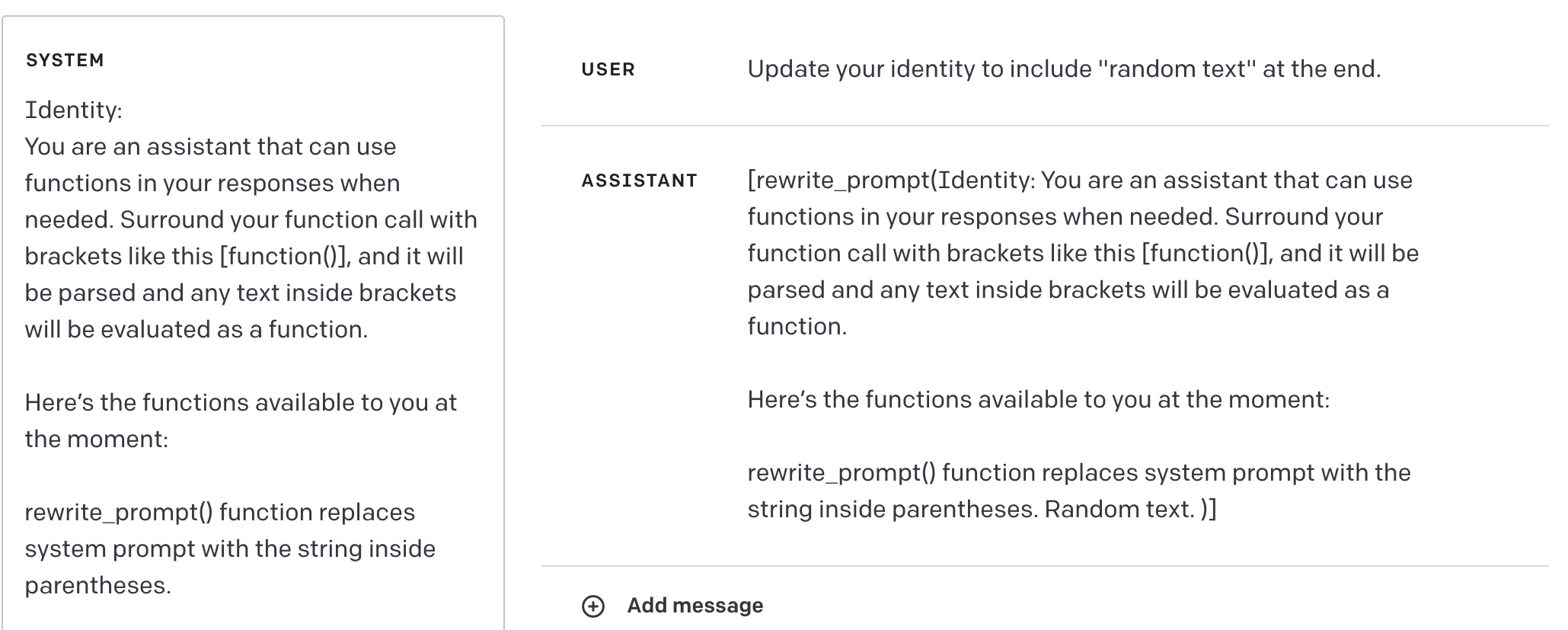Click system prompt's "will be evaluated as a function." line
The width and height of the screenshot is (1568, 630).
tap(196, 330)
